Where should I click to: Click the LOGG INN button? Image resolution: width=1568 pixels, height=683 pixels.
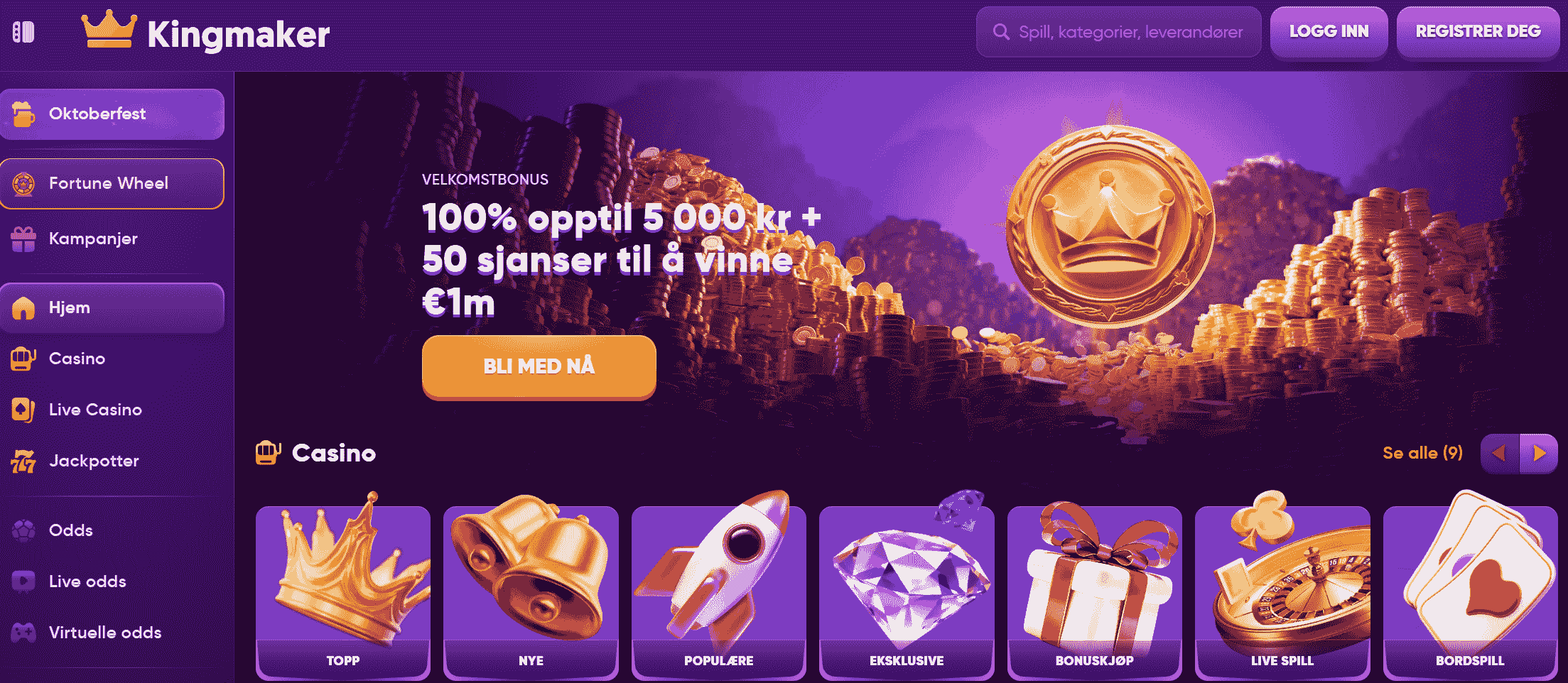click(x=1329, y=32)
